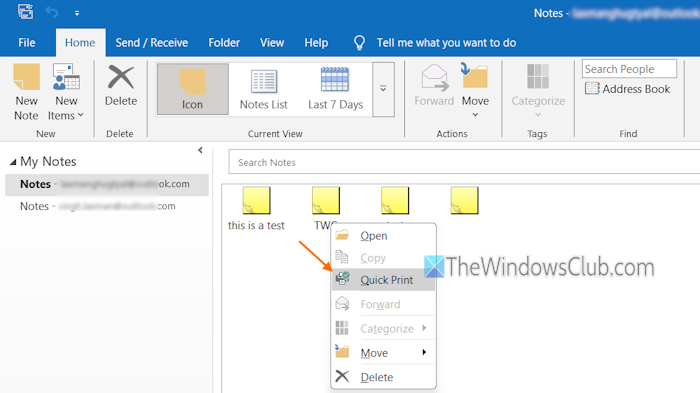Select the note icon labeled TW
The height and width of the screenshot is (393, 700).
pos(325,201)
